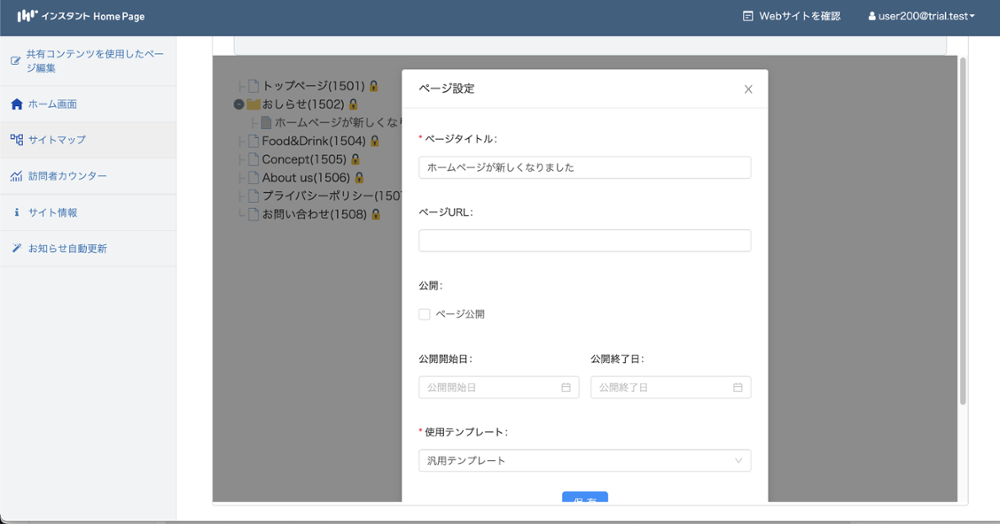The height and width of the screenshot is (524, 1000).
Task: Click the インスタント Home Page logo icon
Action: click(27, 16)
